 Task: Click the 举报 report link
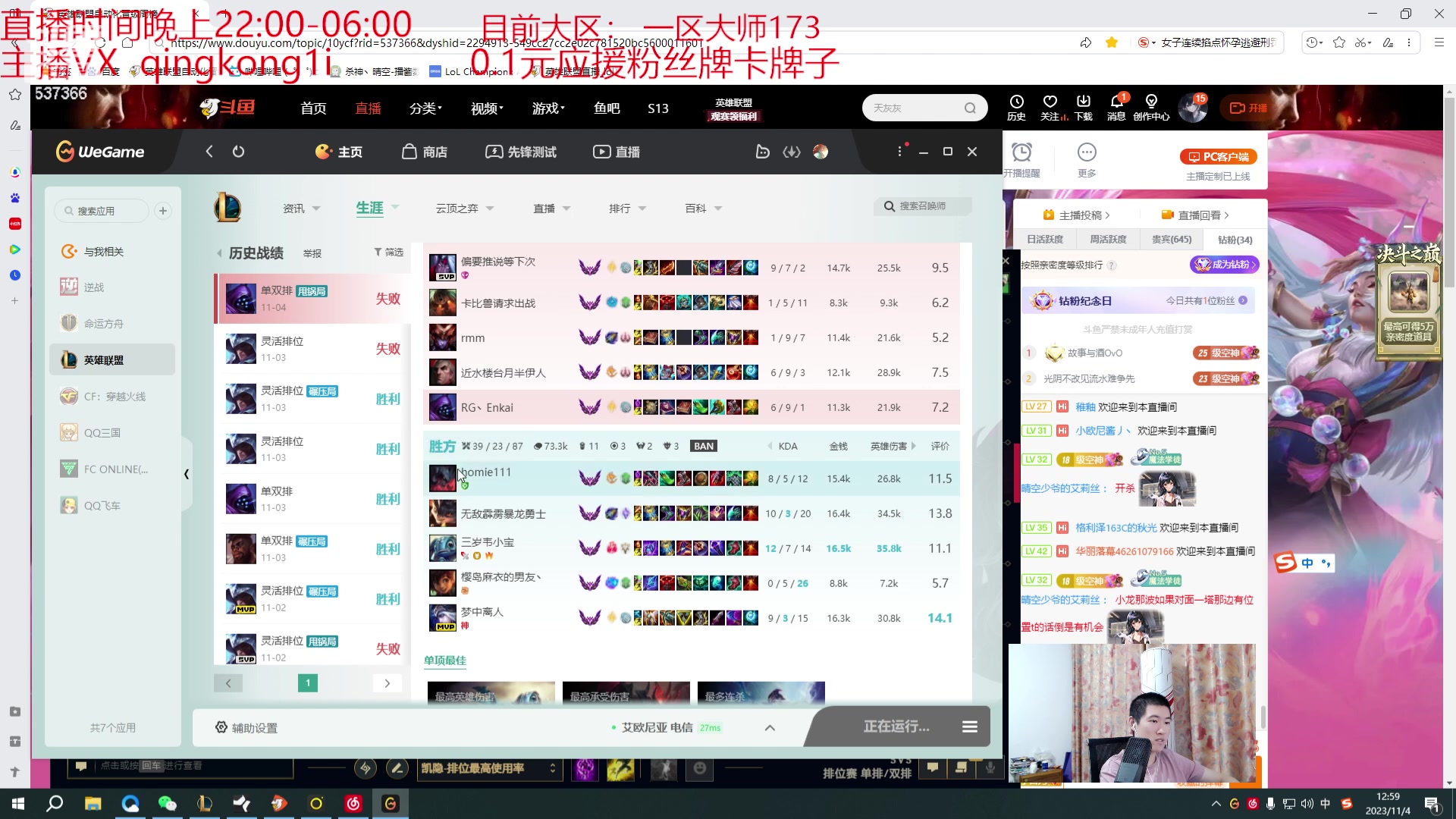point(312,254)
